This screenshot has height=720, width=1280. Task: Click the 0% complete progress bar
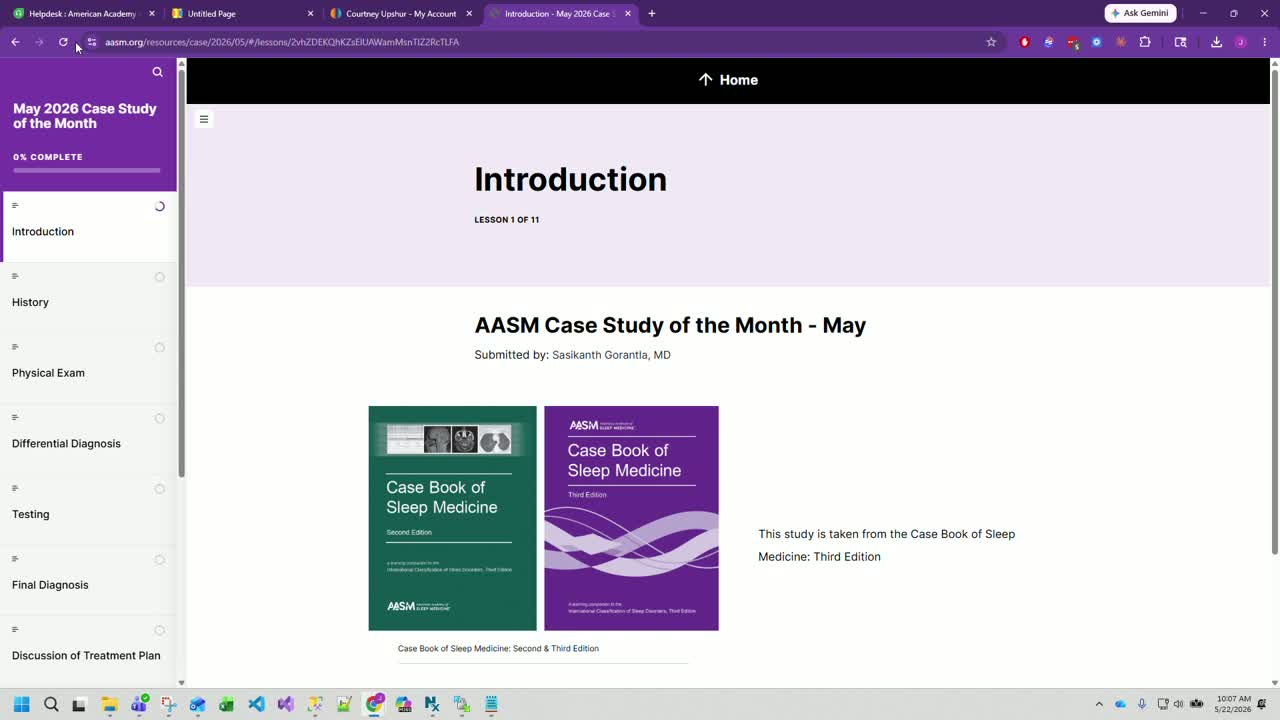click(x=87, y=171)
